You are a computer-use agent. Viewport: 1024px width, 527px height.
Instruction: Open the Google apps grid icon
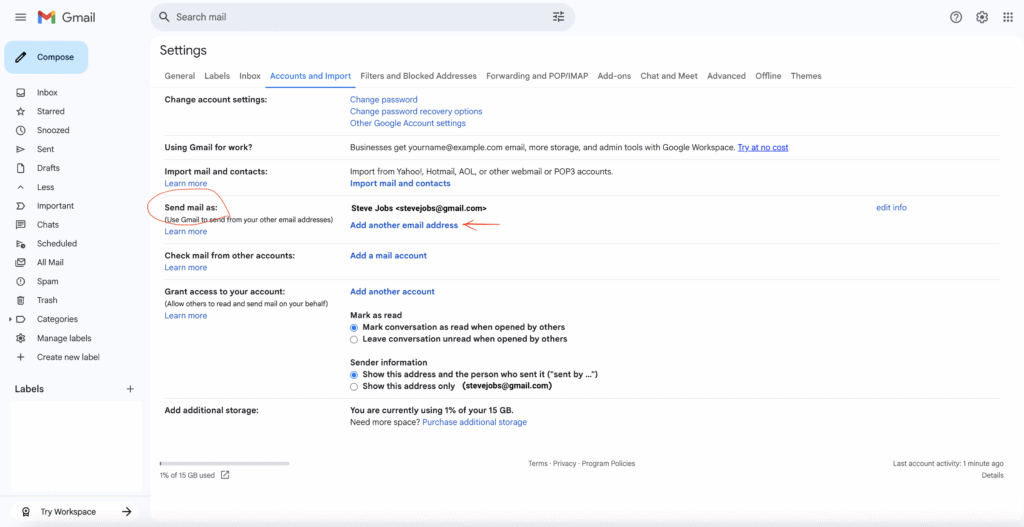click(1008, 18)
